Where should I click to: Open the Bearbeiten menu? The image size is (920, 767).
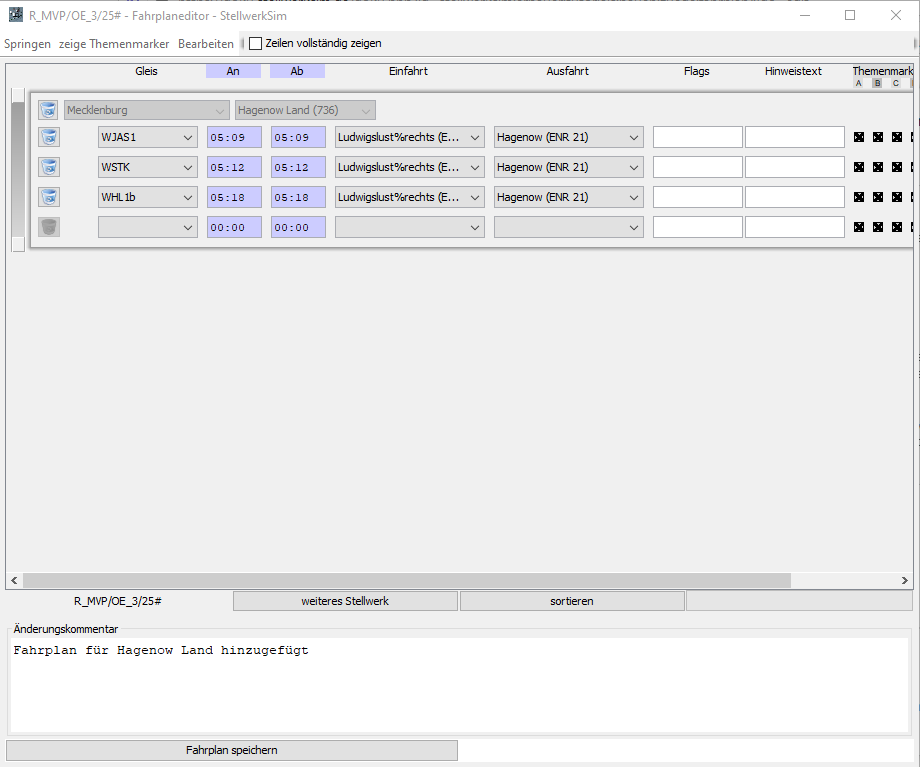tap(205, 44)
